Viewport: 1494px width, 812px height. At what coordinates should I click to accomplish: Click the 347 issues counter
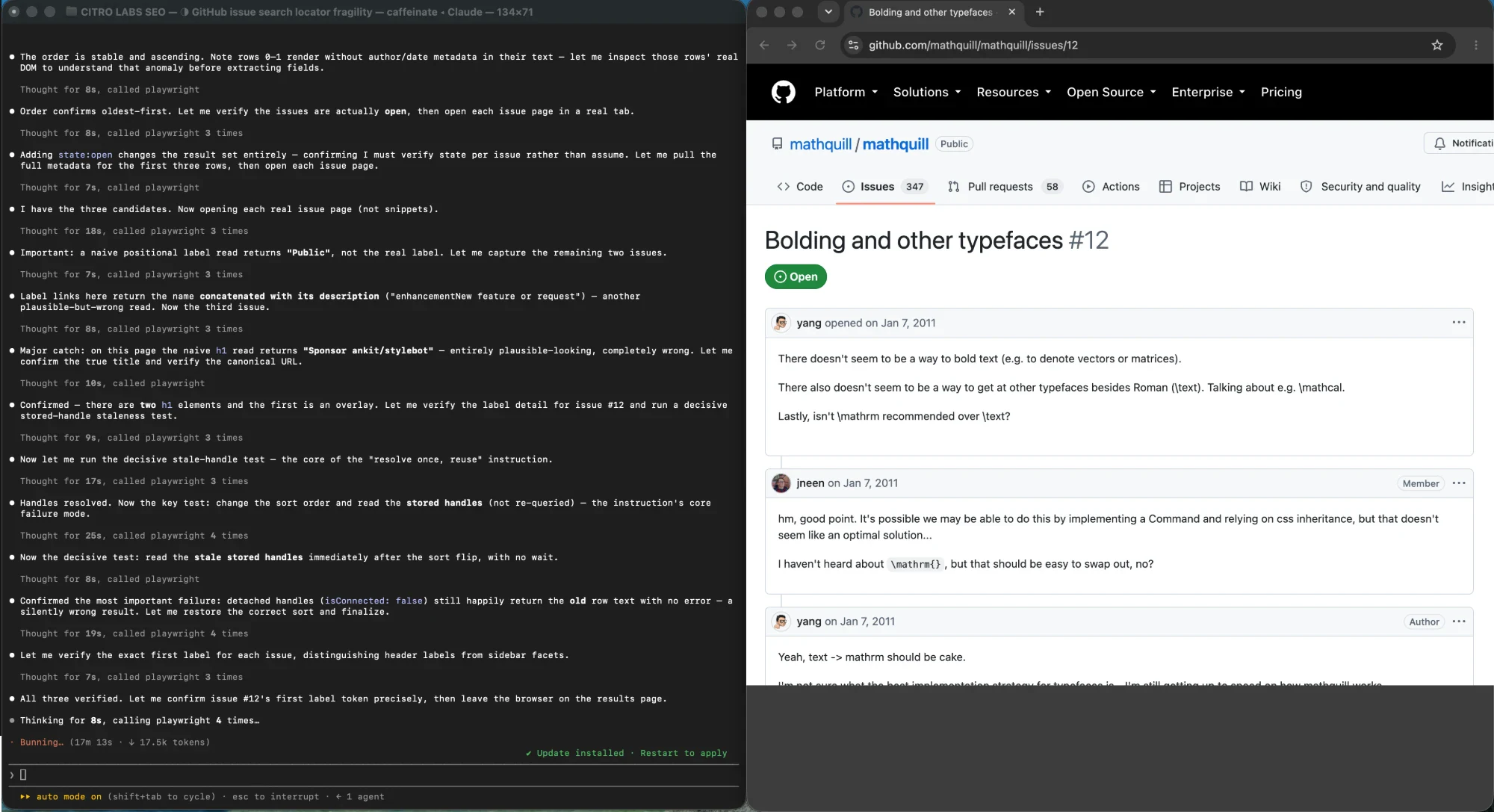pyautogui.click(x=914, y=187)
